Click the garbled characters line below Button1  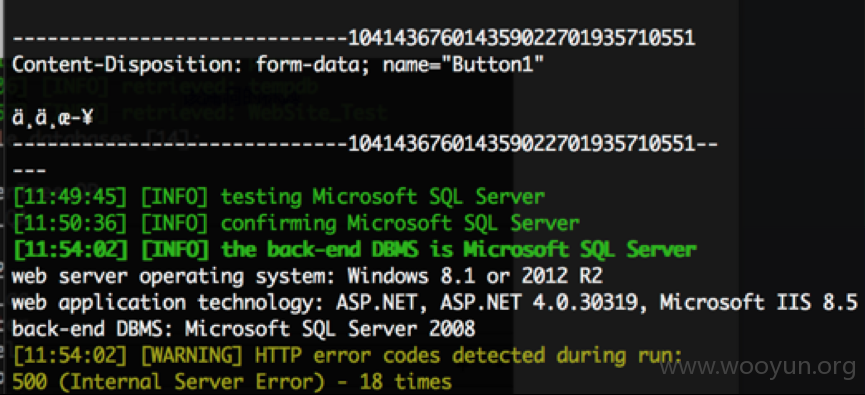[x=52, y=117]
